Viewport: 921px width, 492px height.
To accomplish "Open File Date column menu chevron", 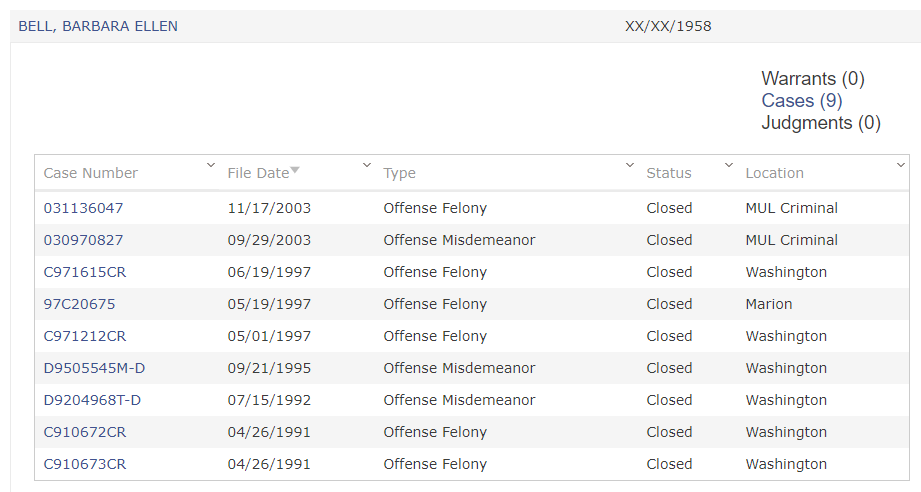I will tap(367, 166).
